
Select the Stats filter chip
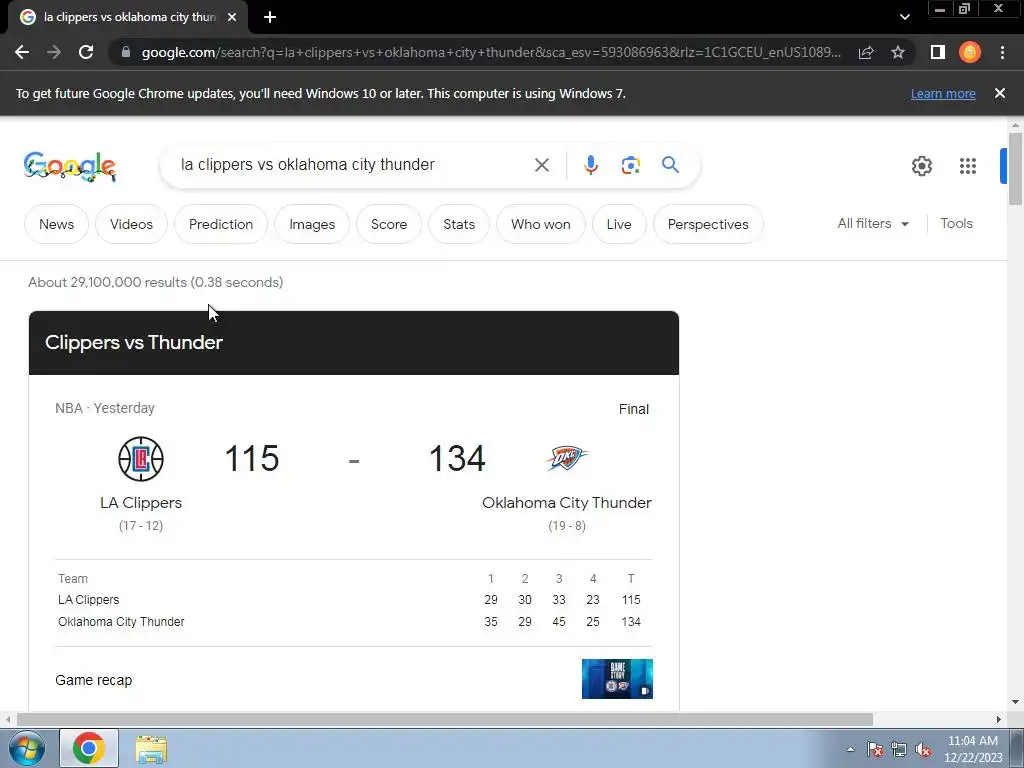pyautogui.click(x=459, y=224)
